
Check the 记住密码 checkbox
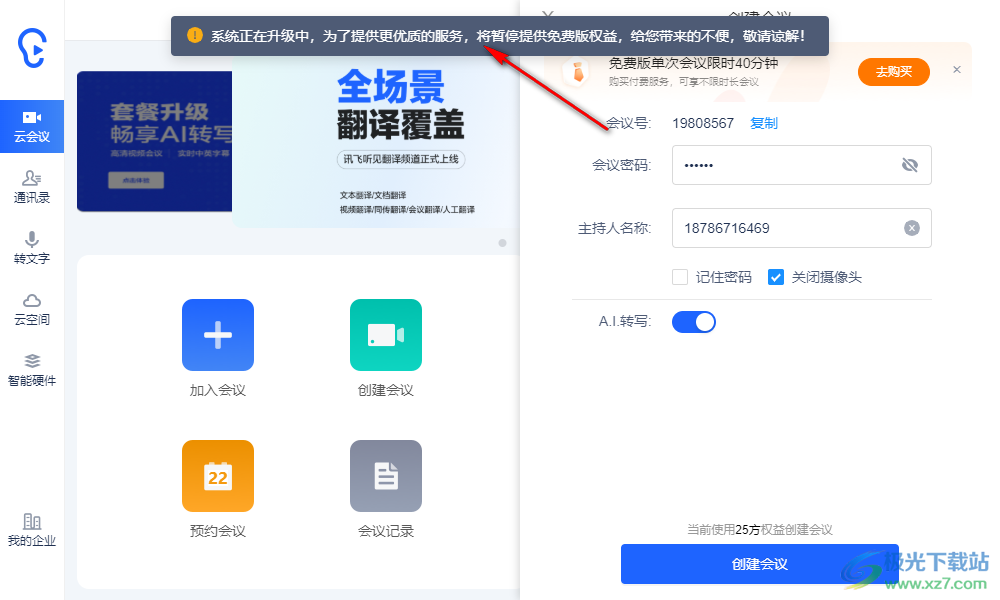(x=680, y=277)
